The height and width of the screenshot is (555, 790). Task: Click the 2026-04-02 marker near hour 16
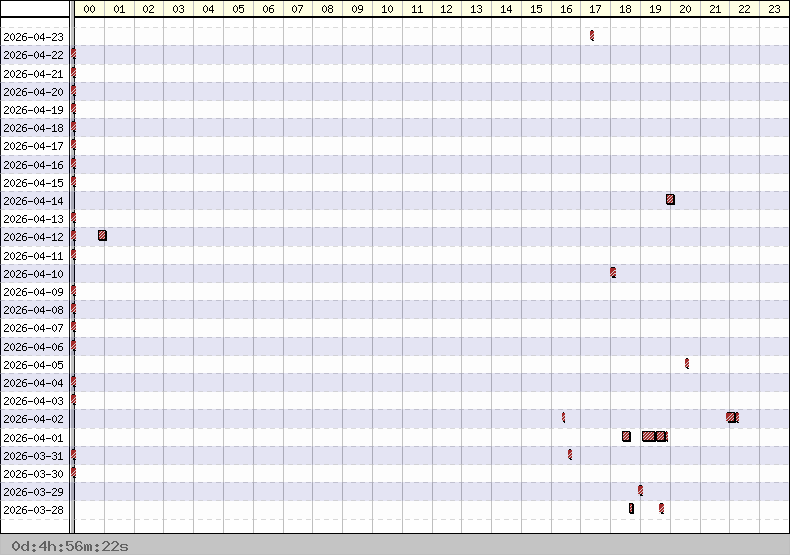(x=563, y=417)
